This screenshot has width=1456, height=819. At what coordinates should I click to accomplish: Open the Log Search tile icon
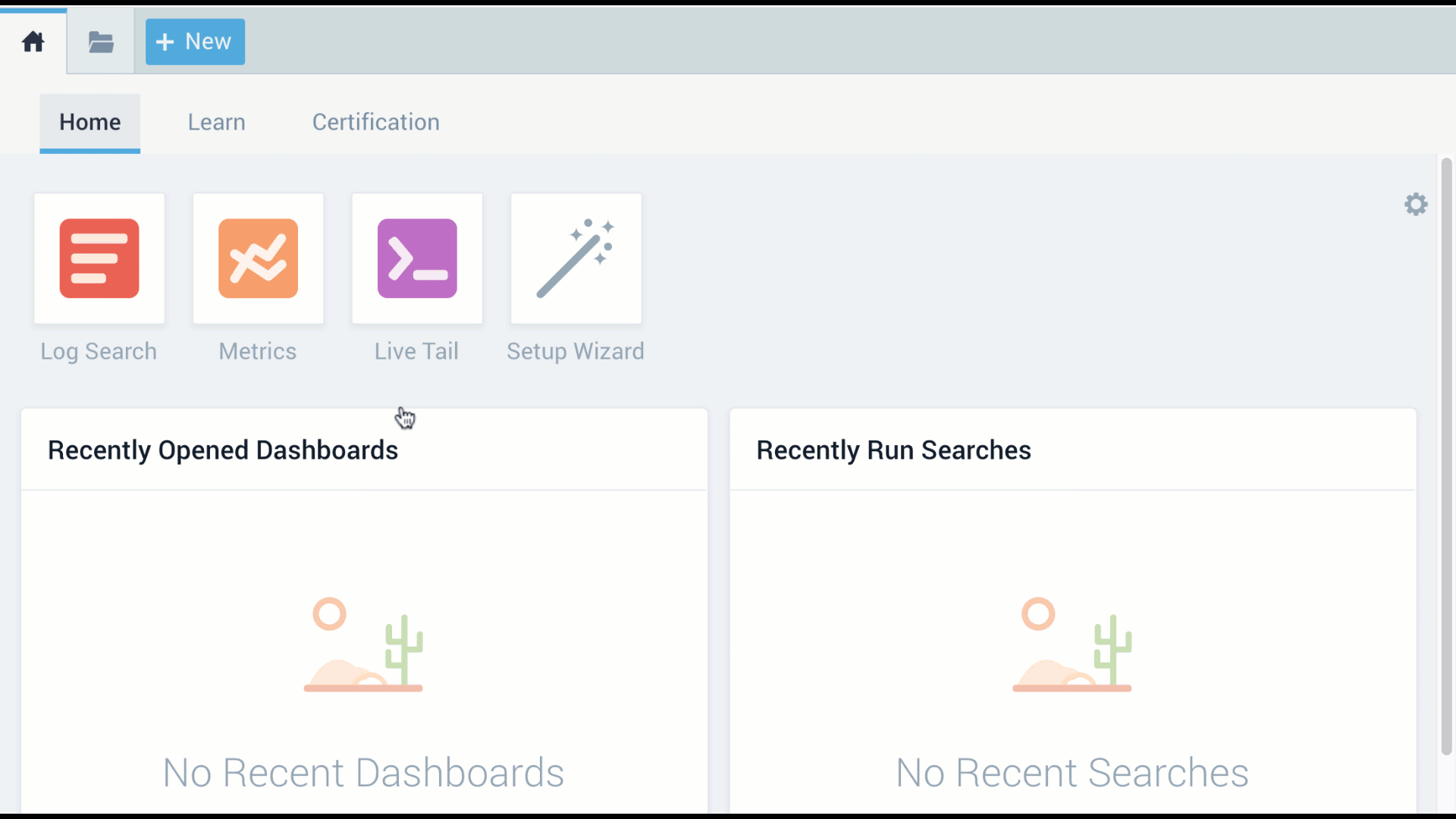pyautogui.click(x=99, y=259)
